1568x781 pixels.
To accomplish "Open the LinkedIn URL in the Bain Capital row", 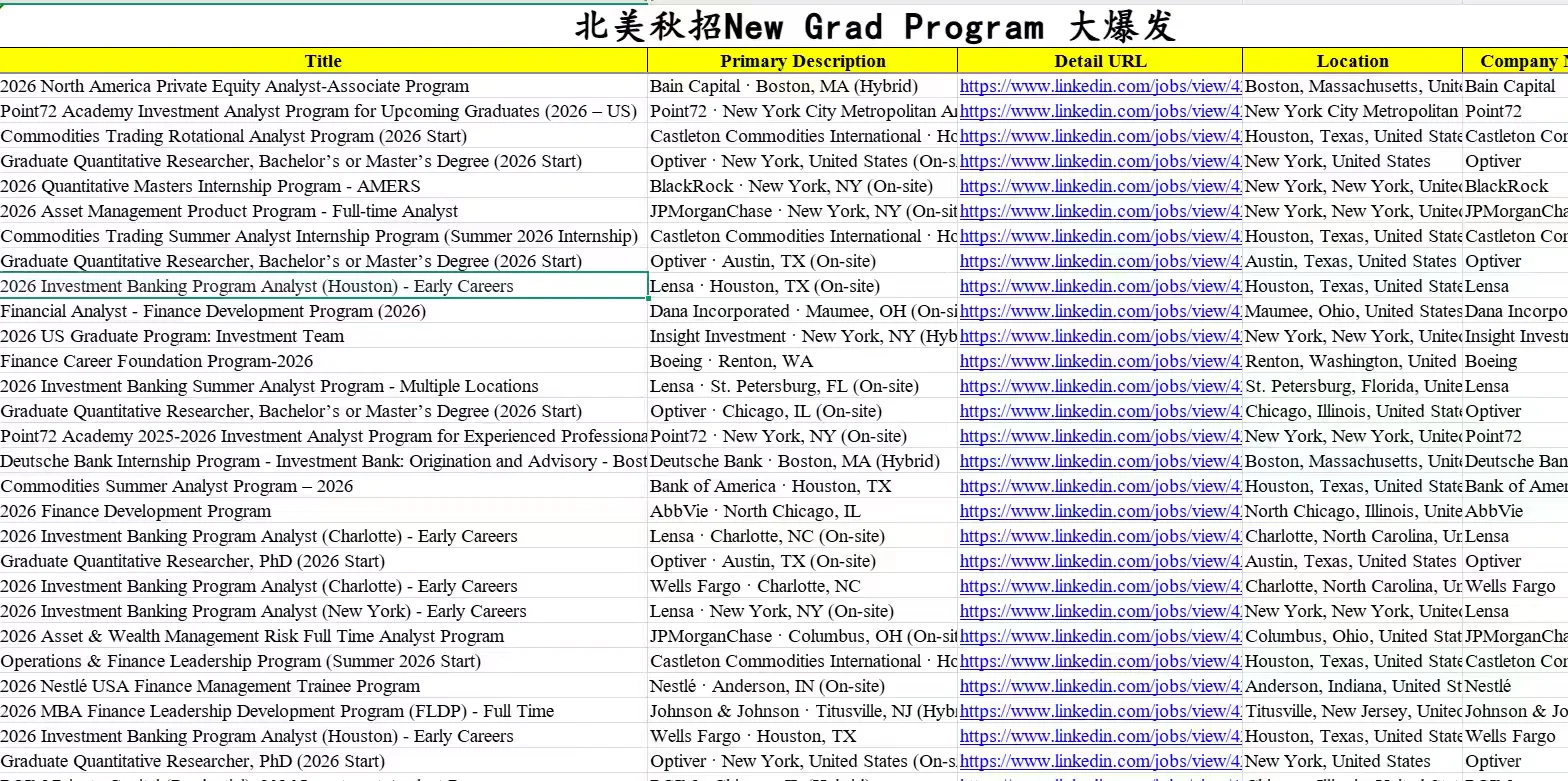I will pyautogui.click(x=1100, y=87).
